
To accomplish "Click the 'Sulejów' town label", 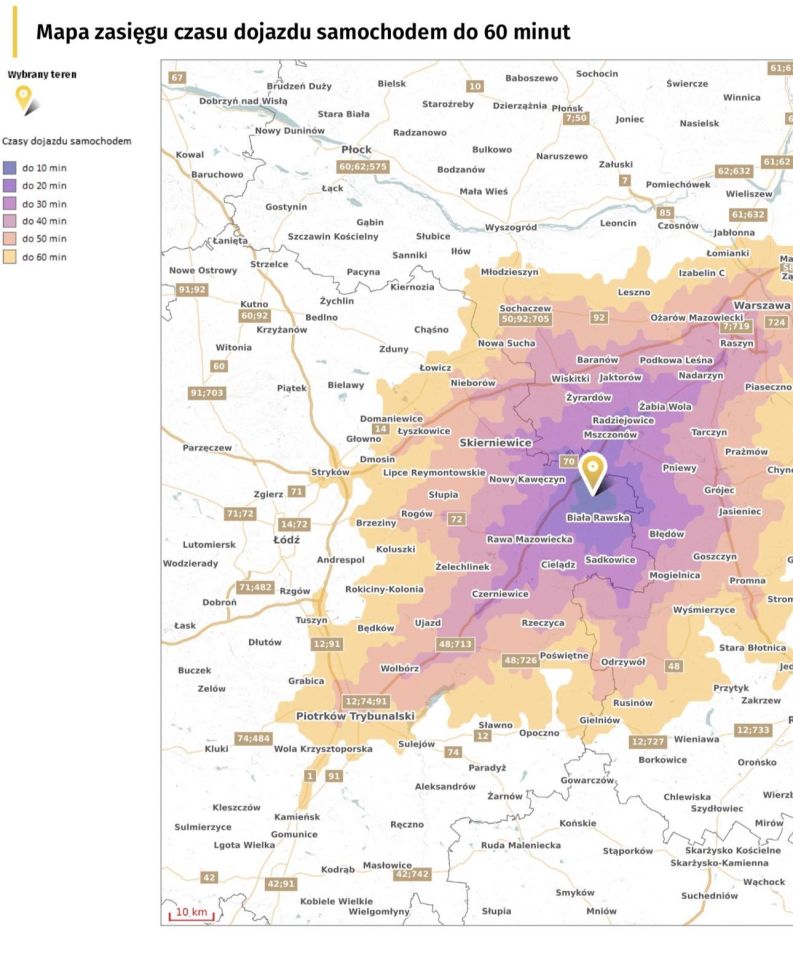I will 416,744.
